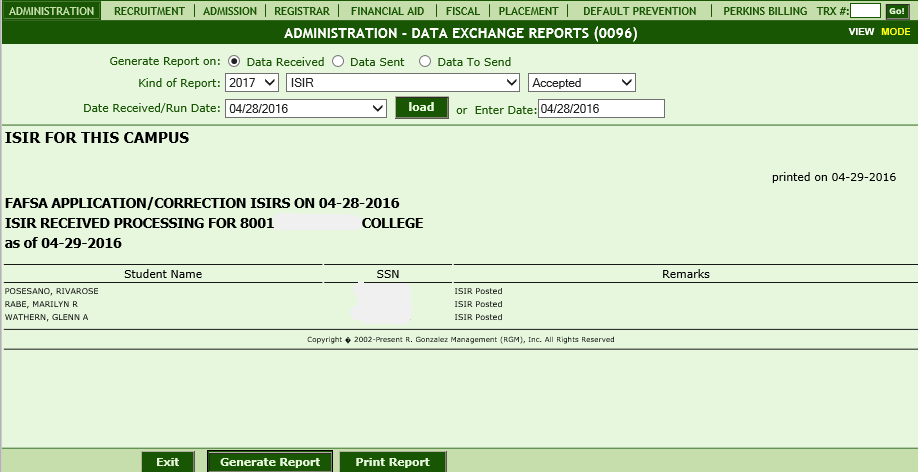Click ISIR Posted remark for WATHERN
The image size is (918, 472).
click(478, 317)
